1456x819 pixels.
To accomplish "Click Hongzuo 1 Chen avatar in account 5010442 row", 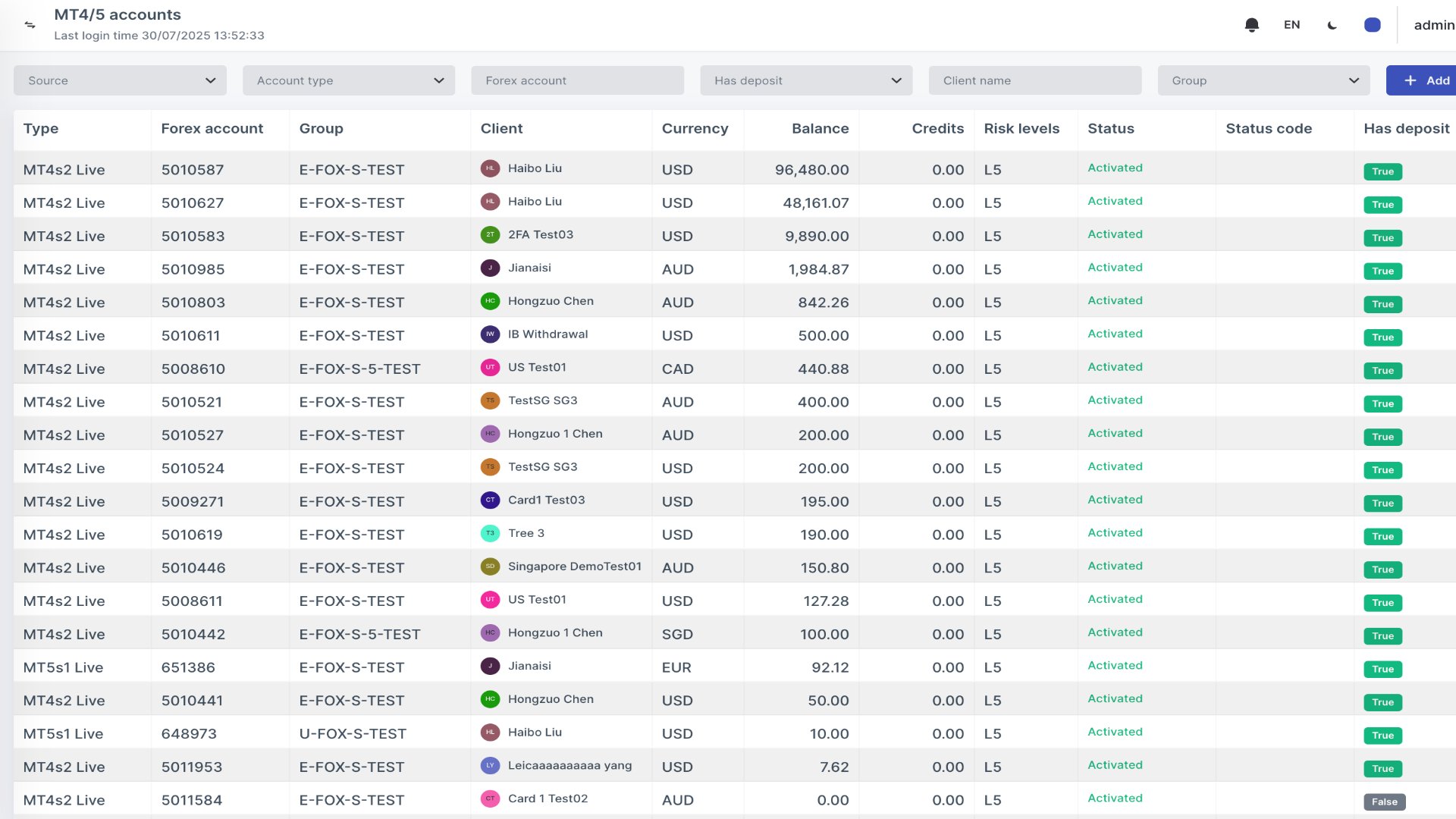I will tap(490, 633).
